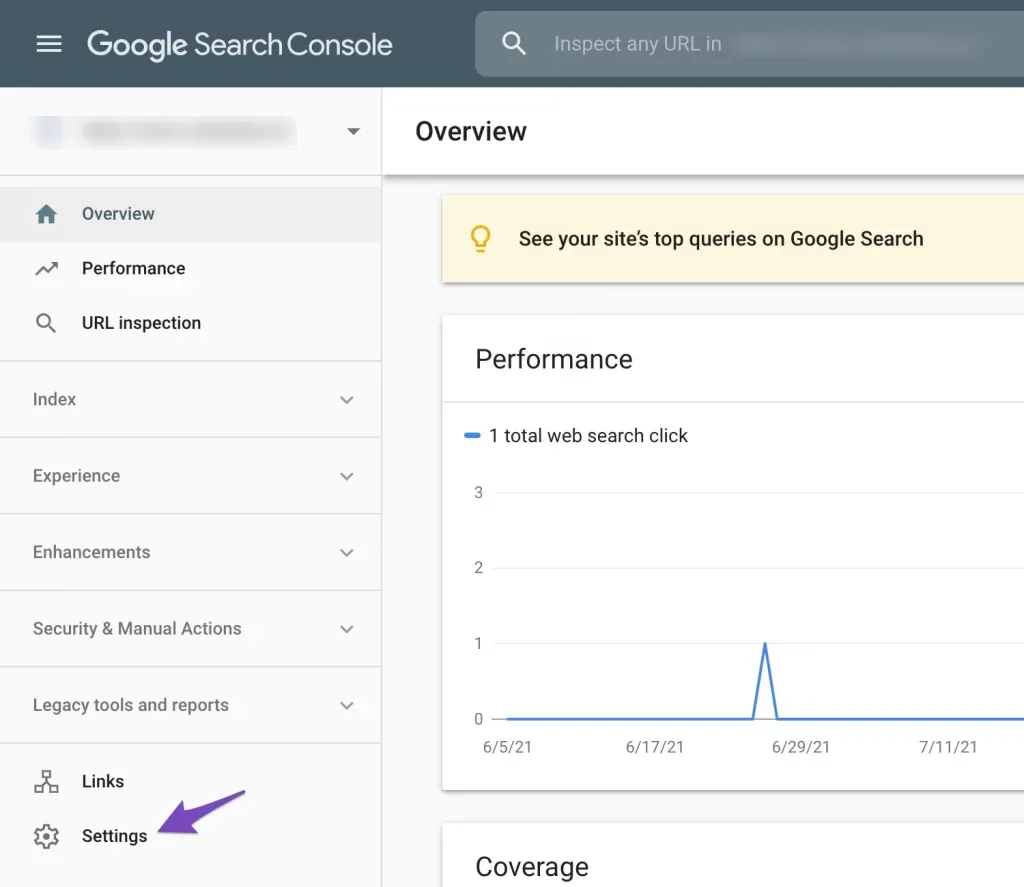This screenshot has width=1024, height=887.
Task: Click the 6/29/21 date on the chart axis
Action: pyautogui.click(x=801, y=747)
